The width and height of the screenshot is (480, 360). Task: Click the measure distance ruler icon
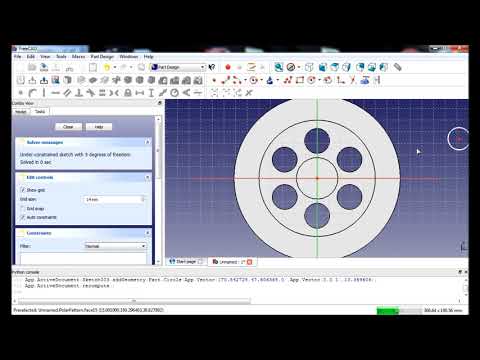point(397,67)
